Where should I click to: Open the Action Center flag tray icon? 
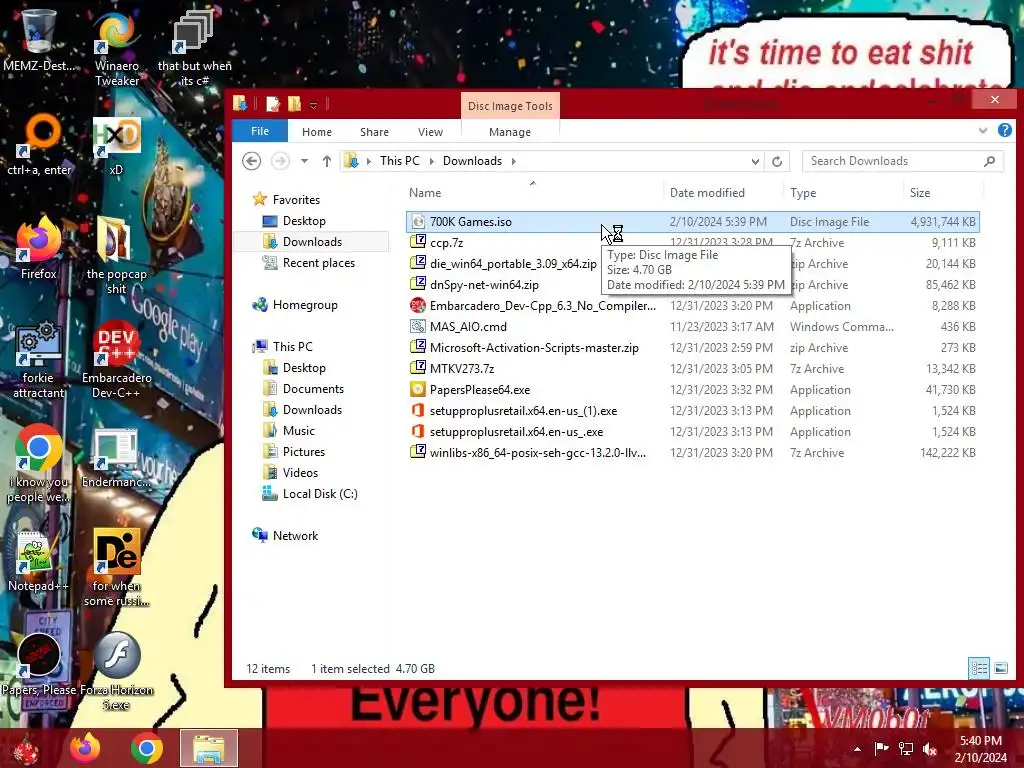coord(881,749)
